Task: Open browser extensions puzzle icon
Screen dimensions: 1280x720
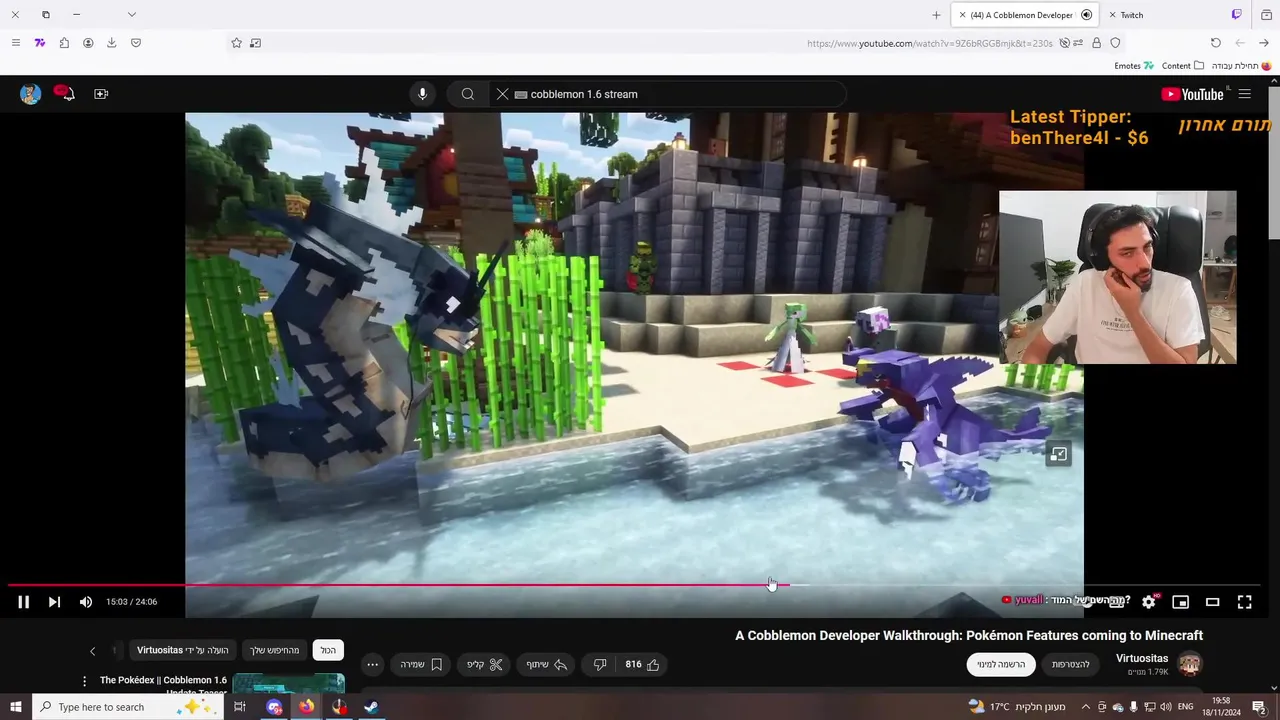Action: tap(64, 43)
